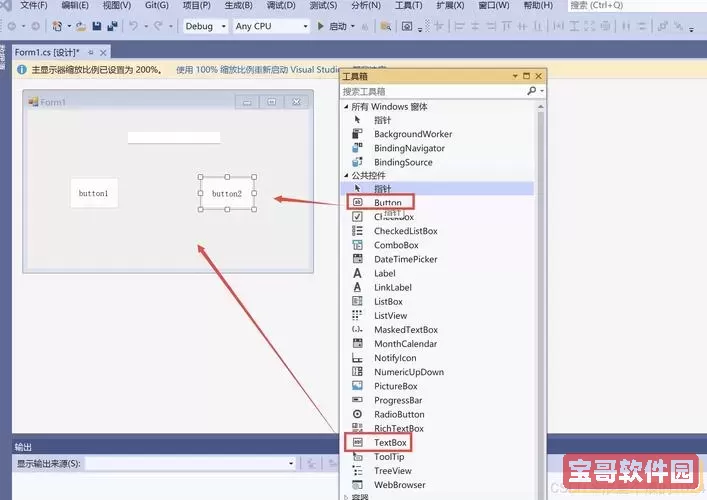Click the Redo arrow icon

click(x=158, y=26)
